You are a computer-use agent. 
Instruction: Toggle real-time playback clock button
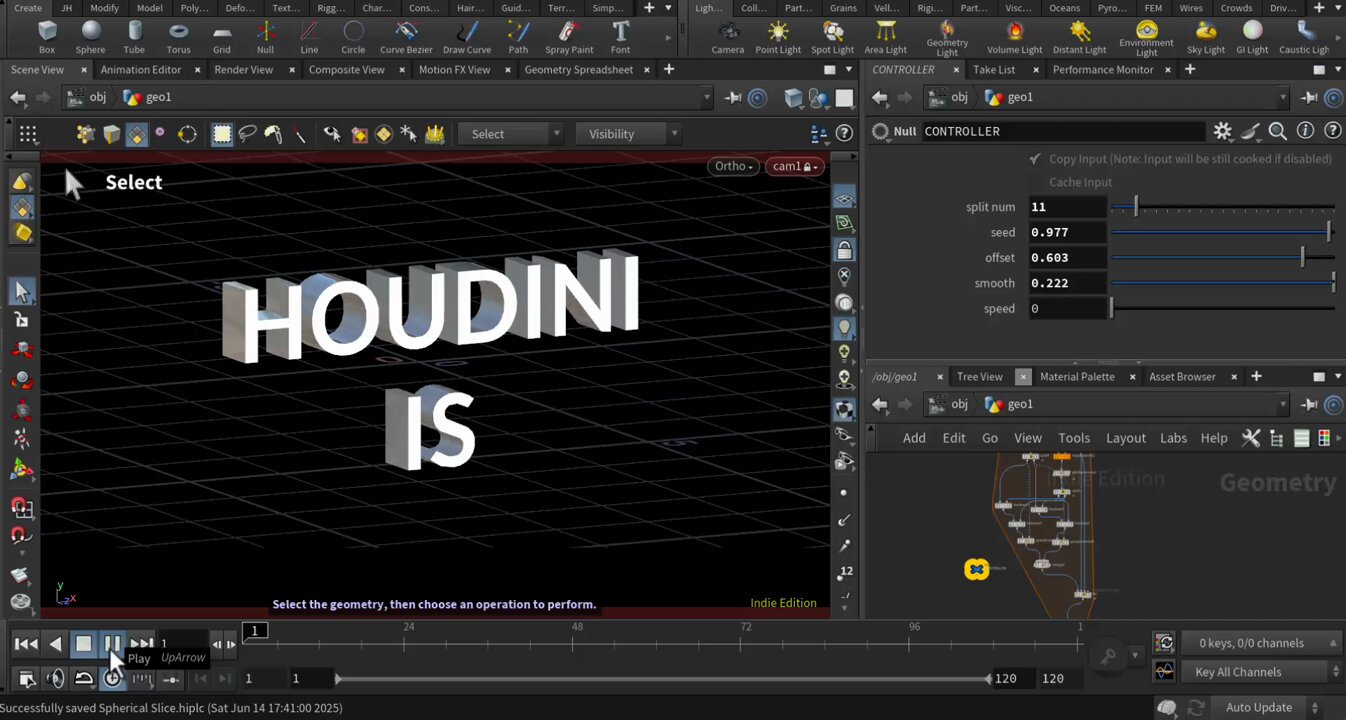[x=113, y=679]
